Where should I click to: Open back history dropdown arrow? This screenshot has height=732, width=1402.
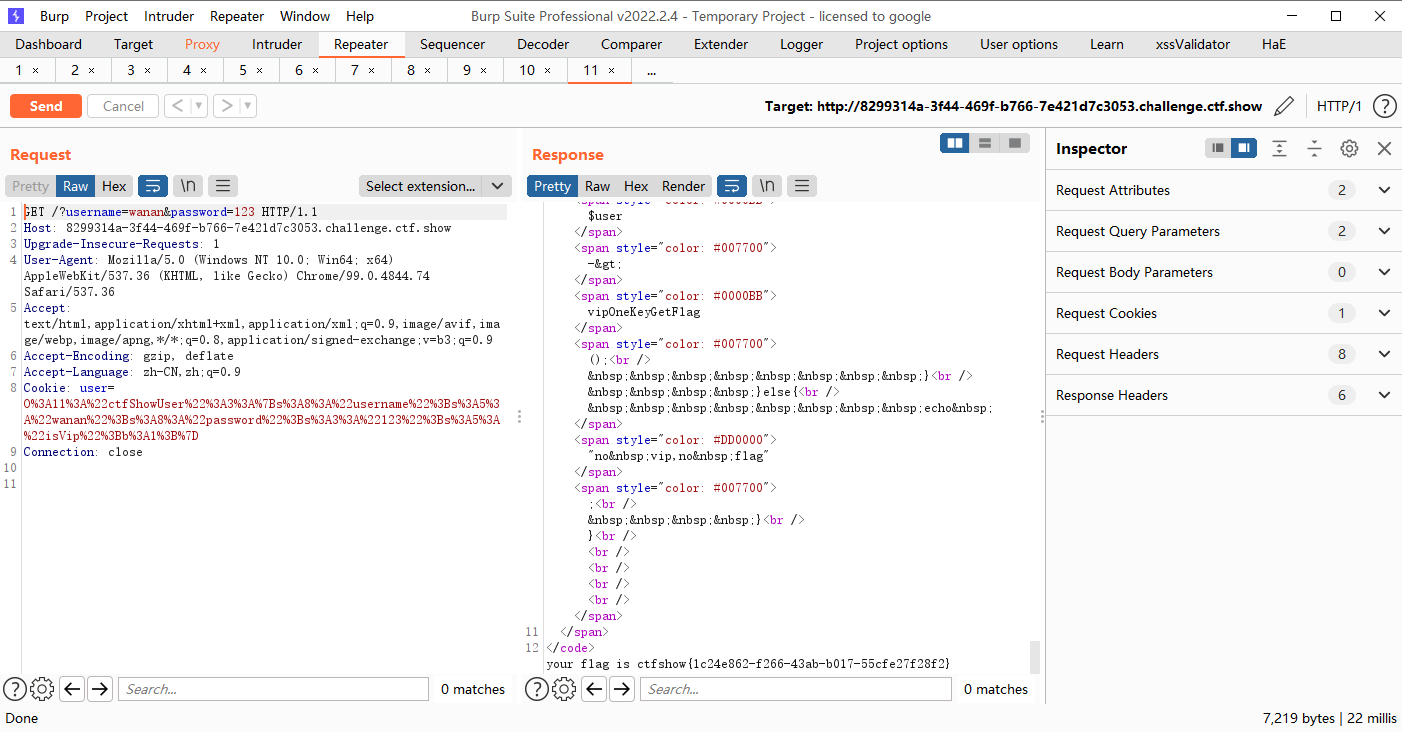click(x=199, y=106)
